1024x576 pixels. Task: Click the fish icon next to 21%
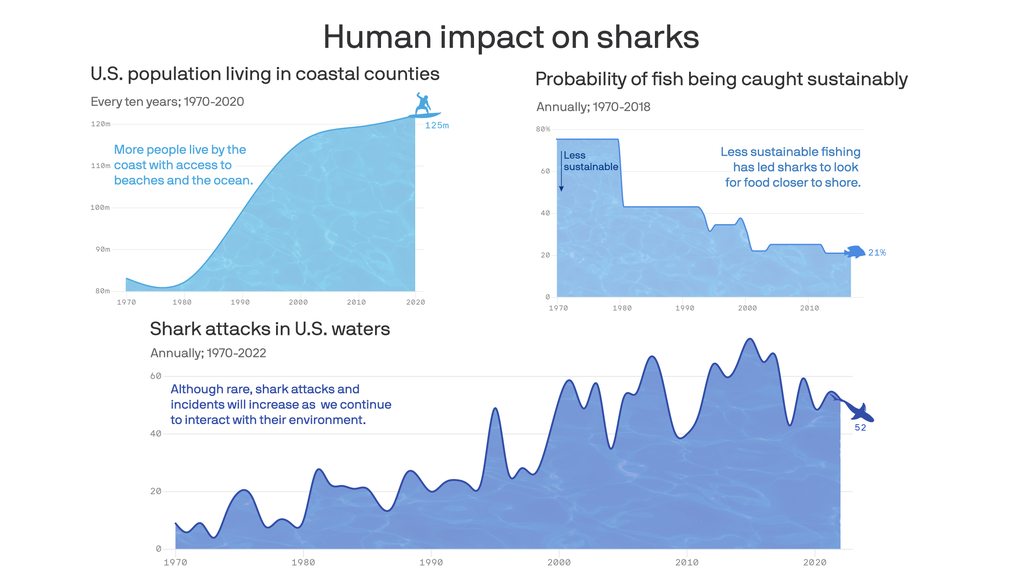pyautogui.click(x=855, y=252)
